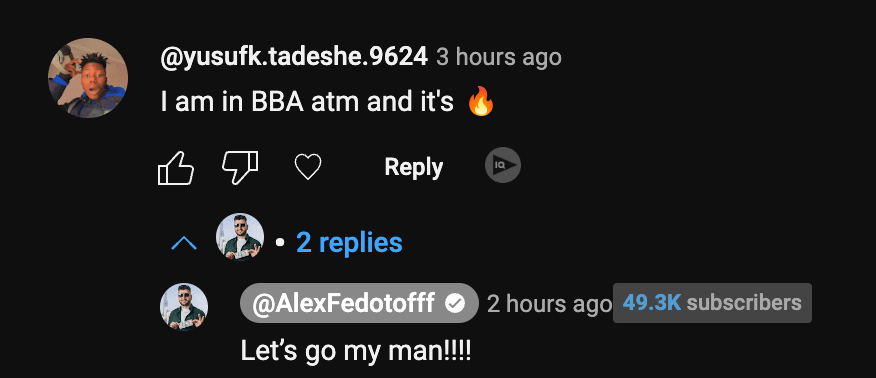This screenshot has width=876, height=378.
Task: Collapse replies using the blue chevron
Action: [x=184, y=243]
